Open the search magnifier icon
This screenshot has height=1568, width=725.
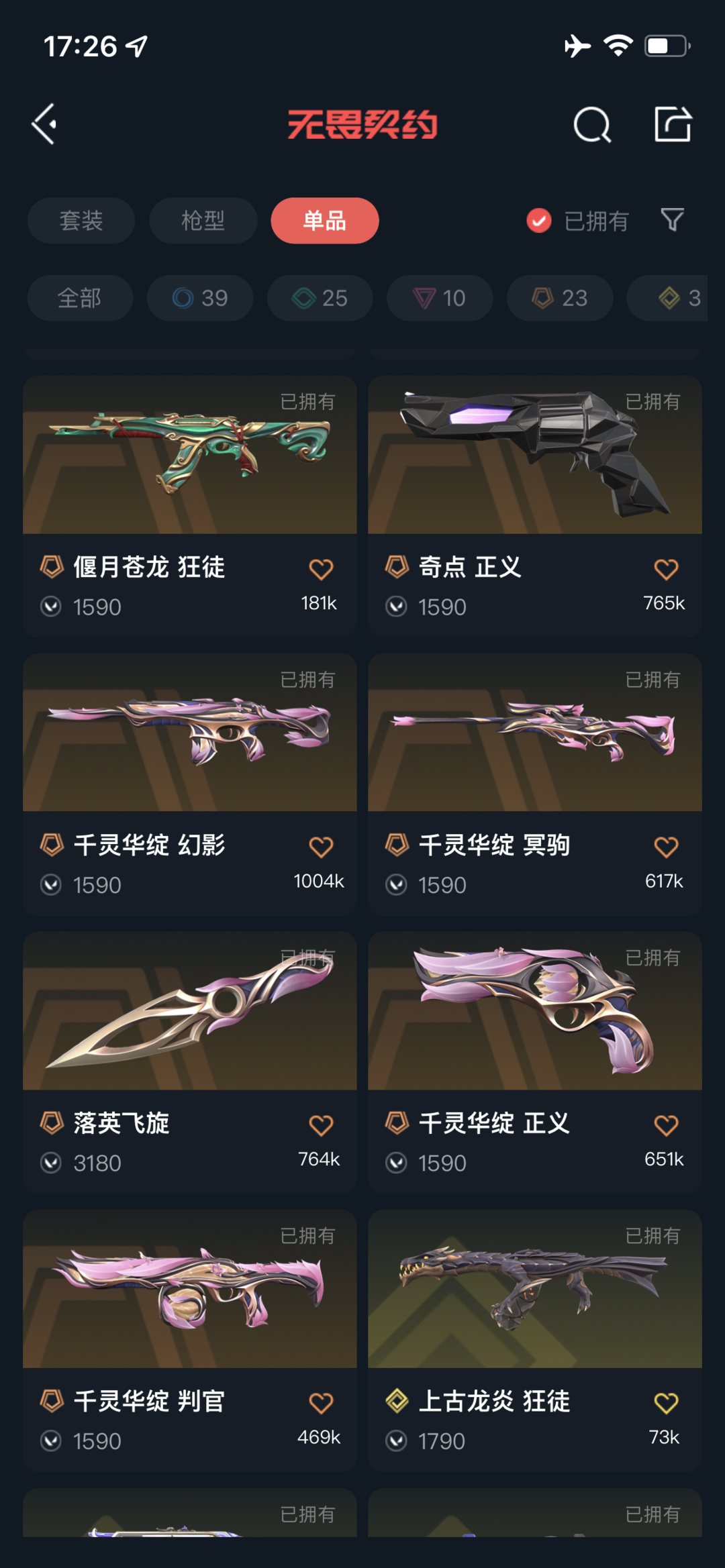[592, 125]
